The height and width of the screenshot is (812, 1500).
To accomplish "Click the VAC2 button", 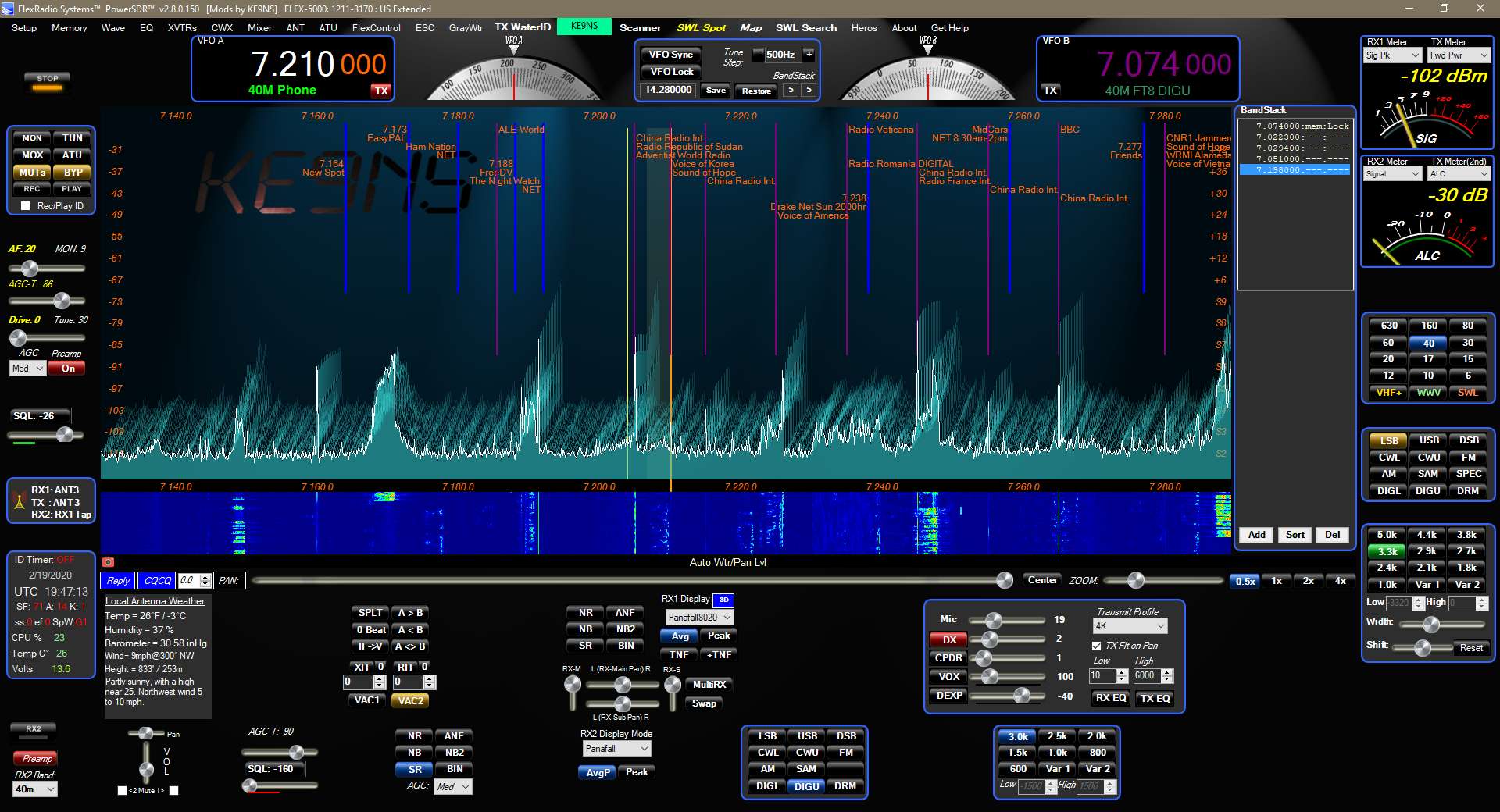I will [x=410, y=701].
